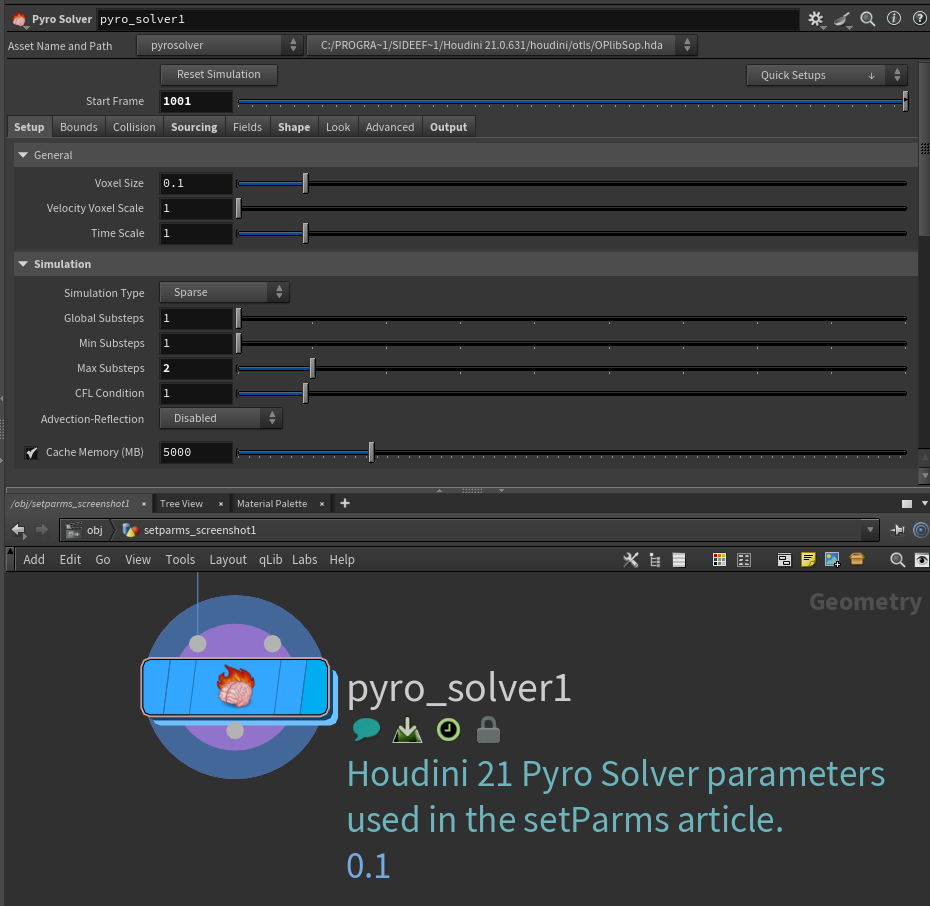Switch to the Sourcing tab

point(194,127)
